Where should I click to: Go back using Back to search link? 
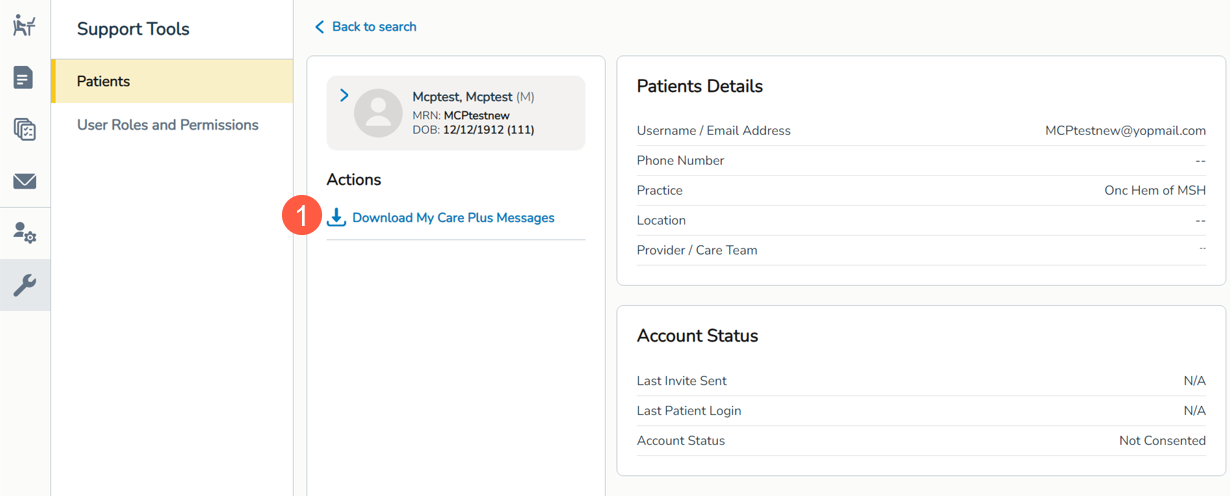coord(374,27)
